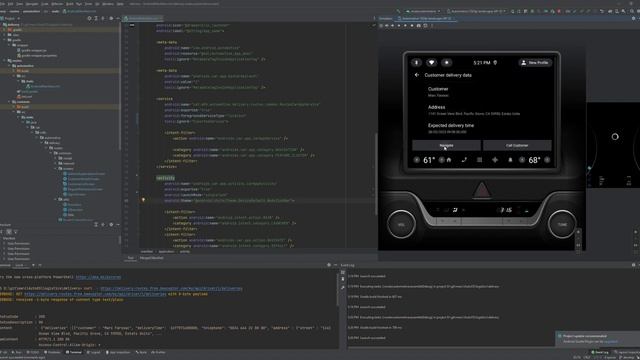
Task: Click the TUNE knob on the dashboard
Action: point(562,224)
